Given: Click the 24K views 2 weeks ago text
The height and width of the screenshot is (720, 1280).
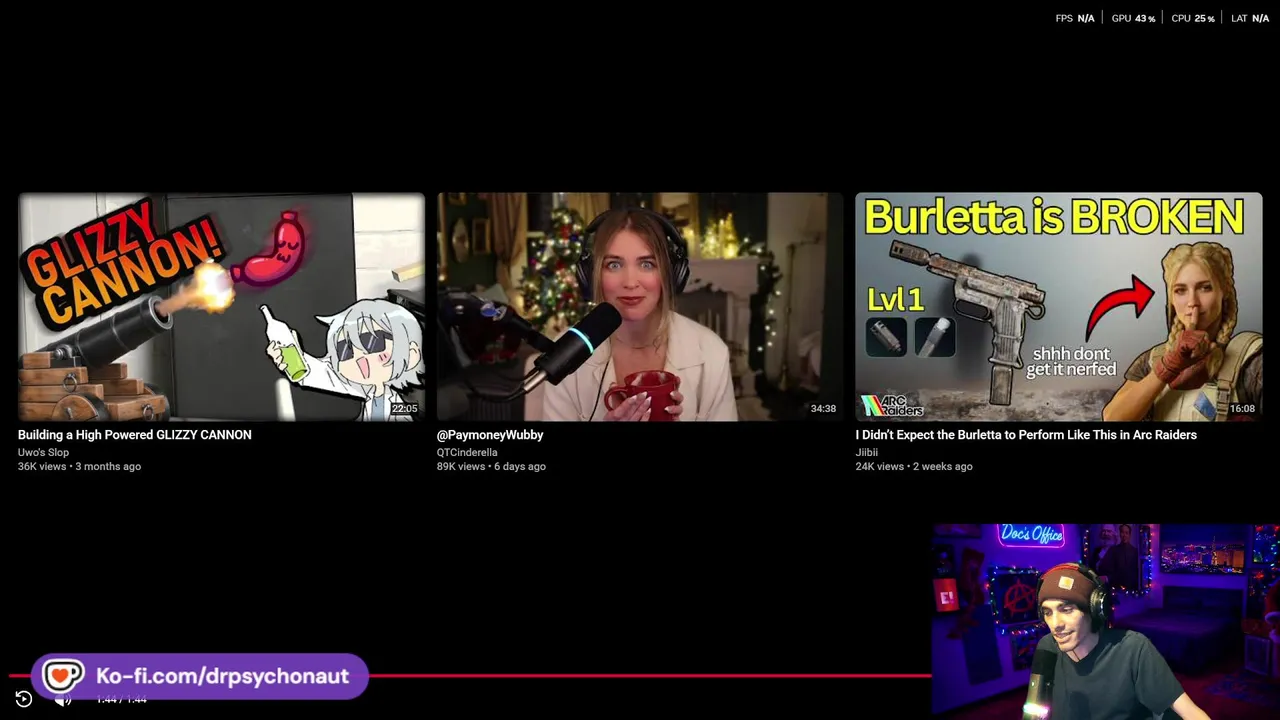Looking at the screenshot, I should tap(914, 466).
